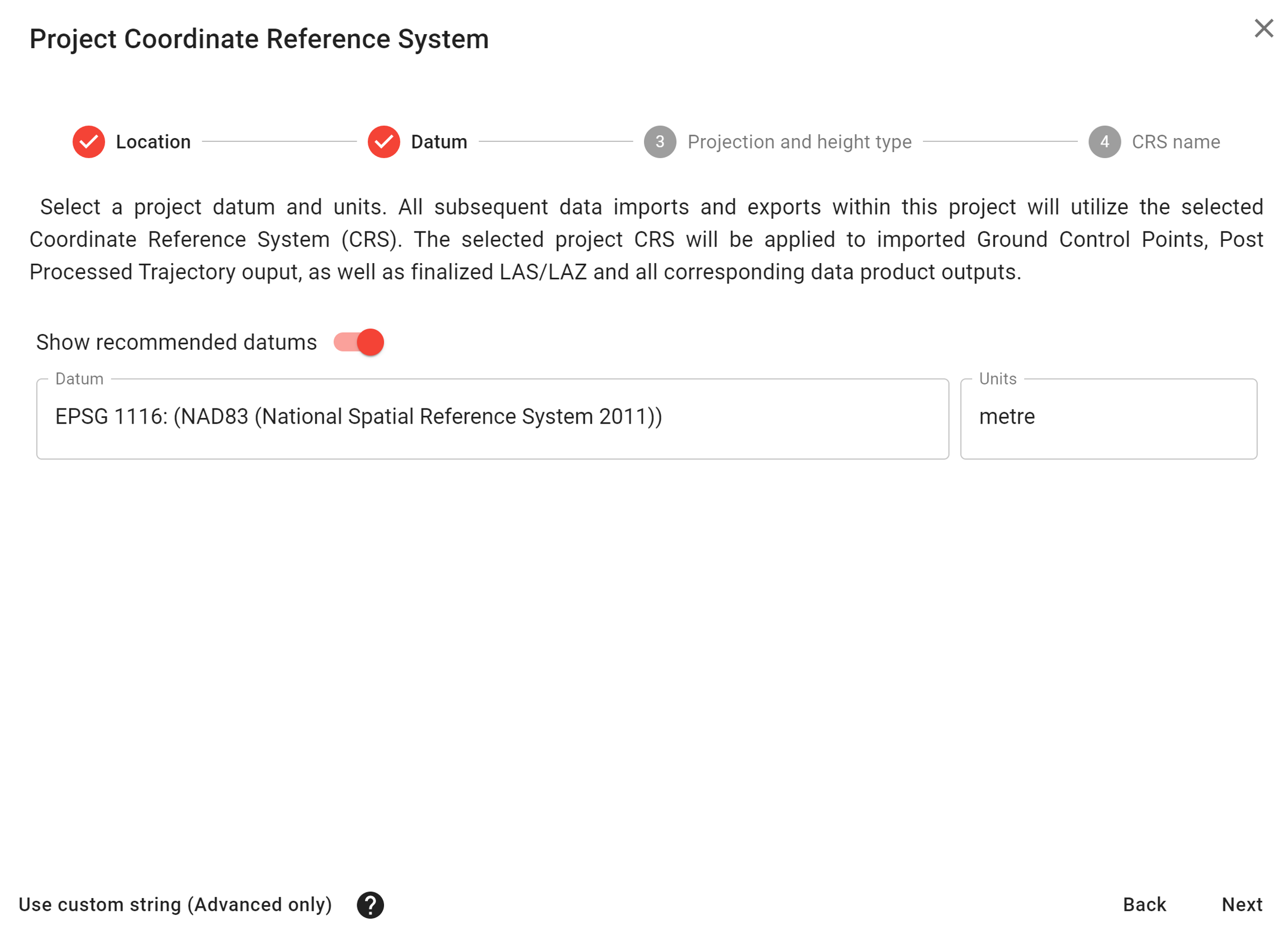Click the EPSG 1116 NAD83 datum text

[358, 417]
